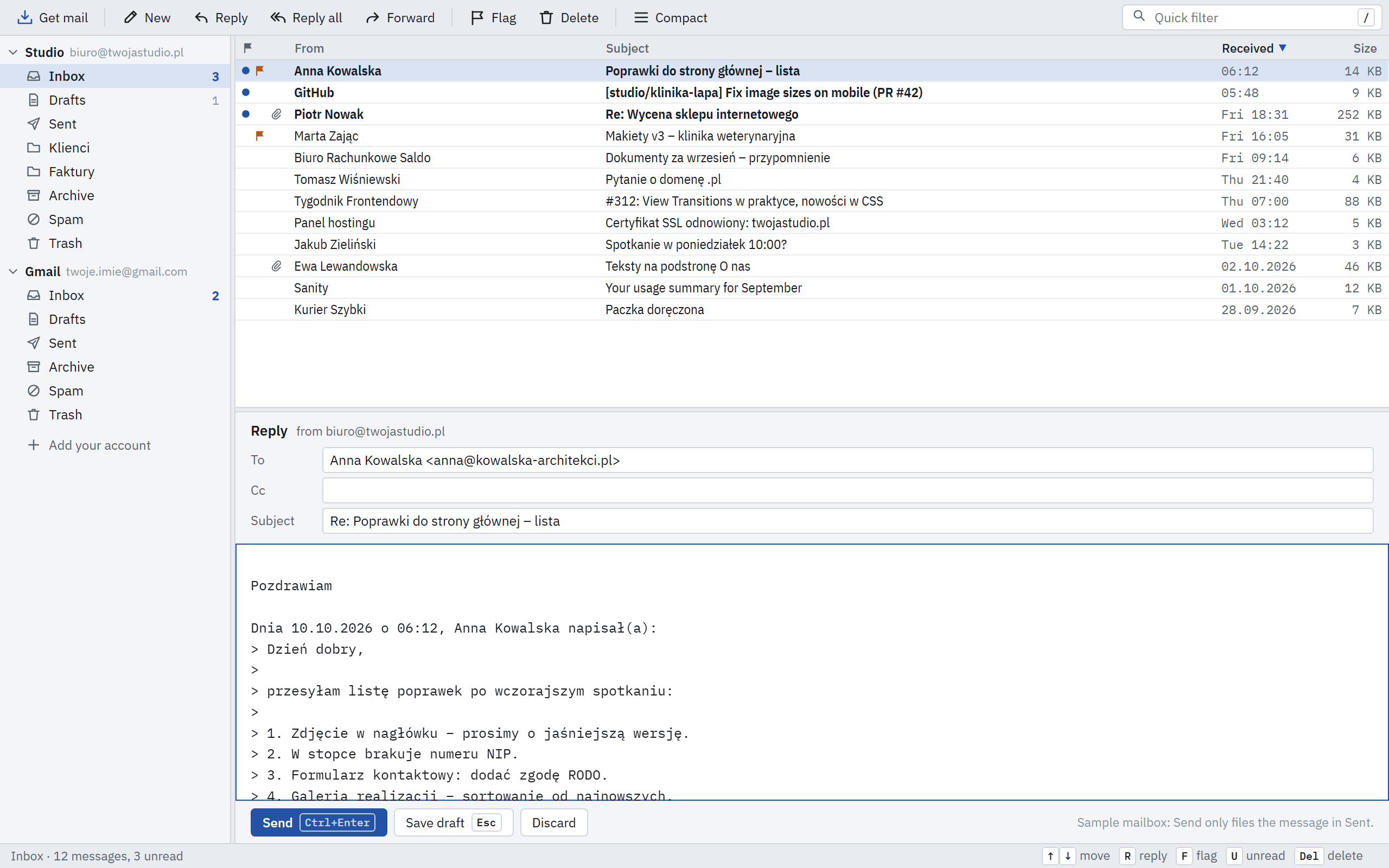Toggle the unread dot on Piotr Nowak's message
Screen dimensions: 1389x868
coord(246,114)
